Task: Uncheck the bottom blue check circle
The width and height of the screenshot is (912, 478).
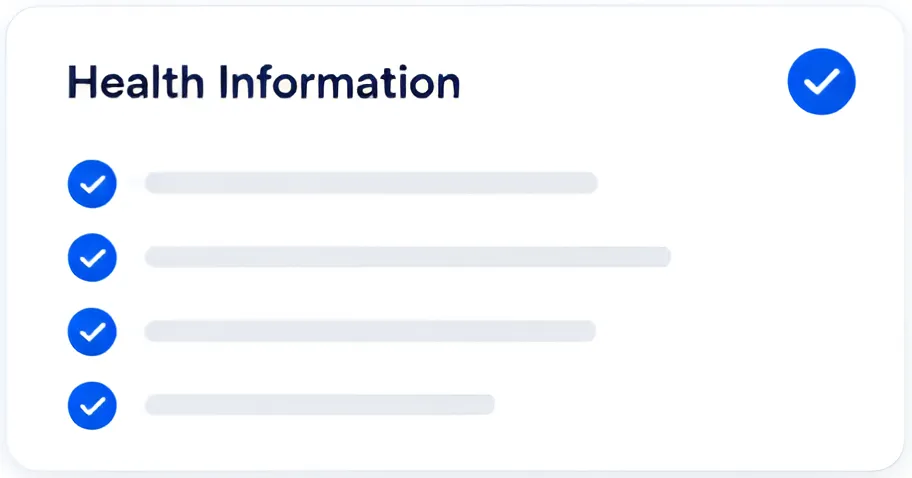Action: pos(92,406)
